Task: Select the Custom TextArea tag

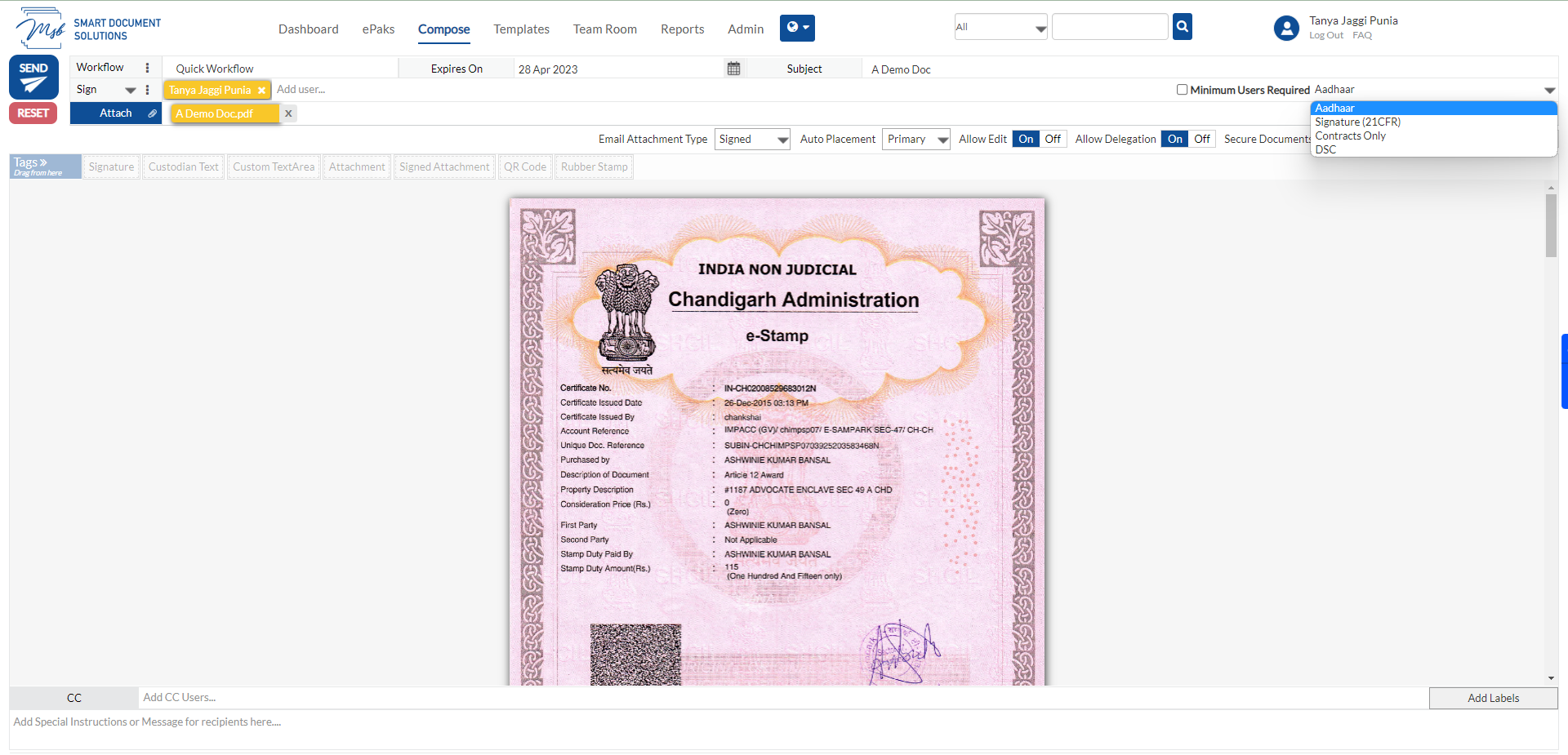Action: 274,167
